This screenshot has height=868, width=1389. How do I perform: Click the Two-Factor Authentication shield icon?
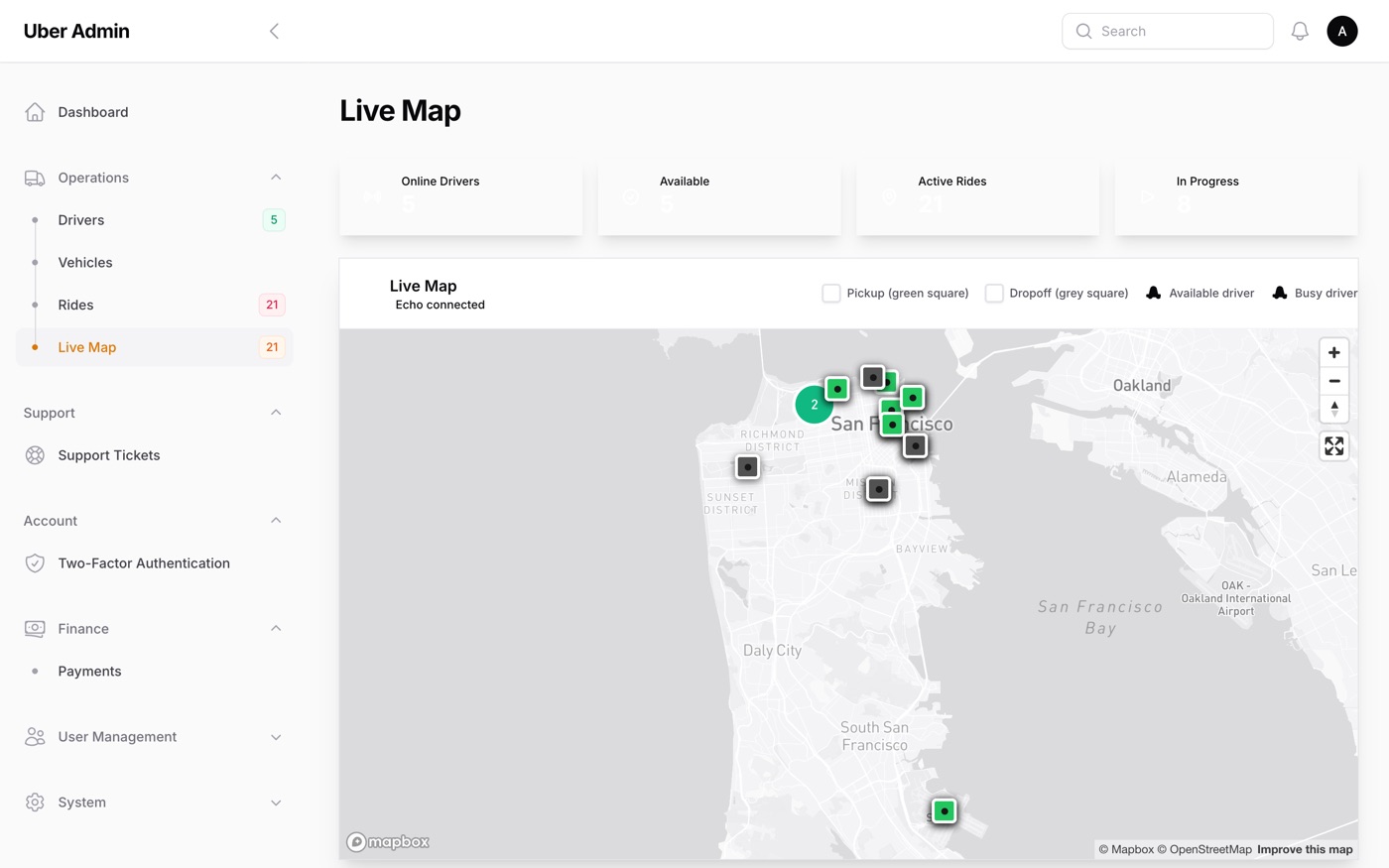click(35, 563)
